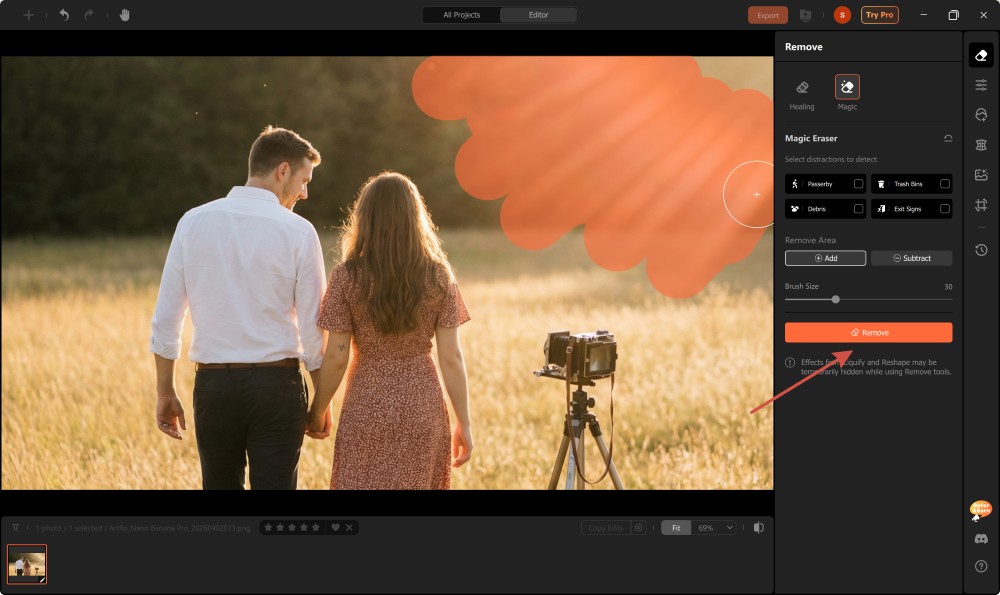The height and width of the screenshot is (595, 1000).
Task: Open the 69% zoom level dropdown
Action: coord(714,527)
